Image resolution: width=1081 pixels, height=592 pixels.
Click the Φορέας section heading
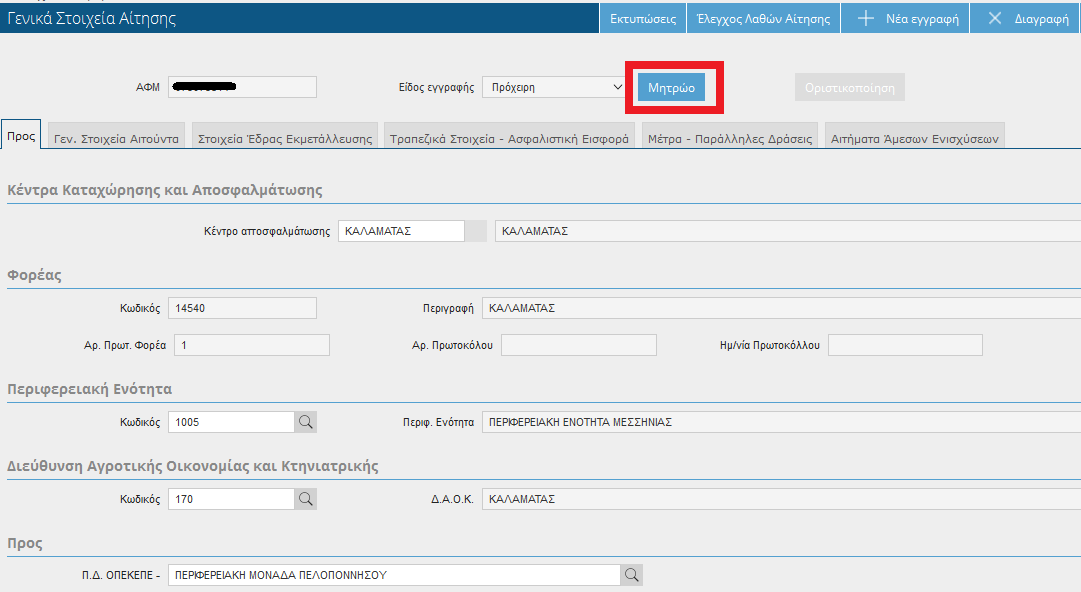pyautogui.click(x=34, y=275)
